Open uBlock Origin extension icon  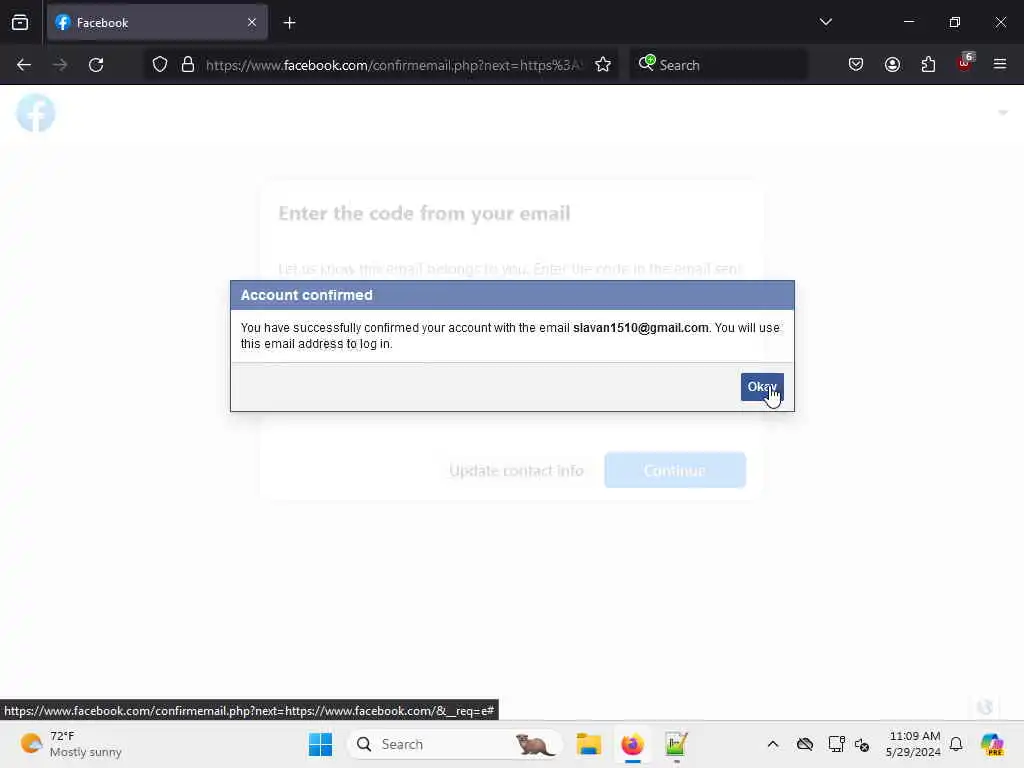[965, 63]
